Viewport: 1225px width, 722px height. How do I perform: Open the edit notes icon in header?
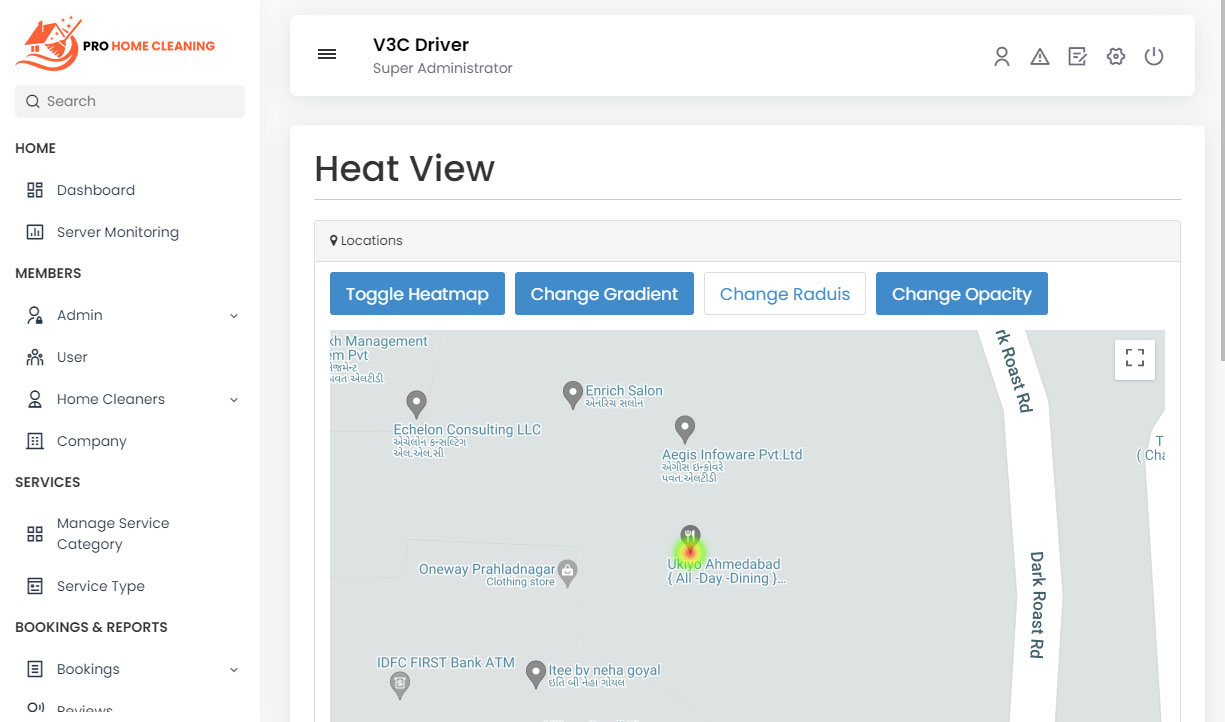1077,57
